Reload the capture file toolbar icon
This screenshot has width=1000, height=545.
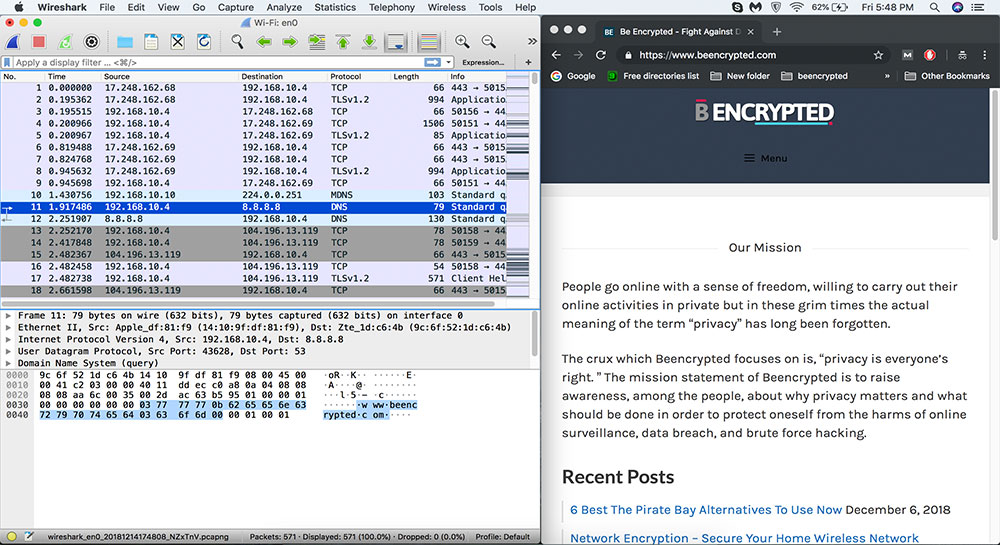pyautogui.click(x=203, y=42)
